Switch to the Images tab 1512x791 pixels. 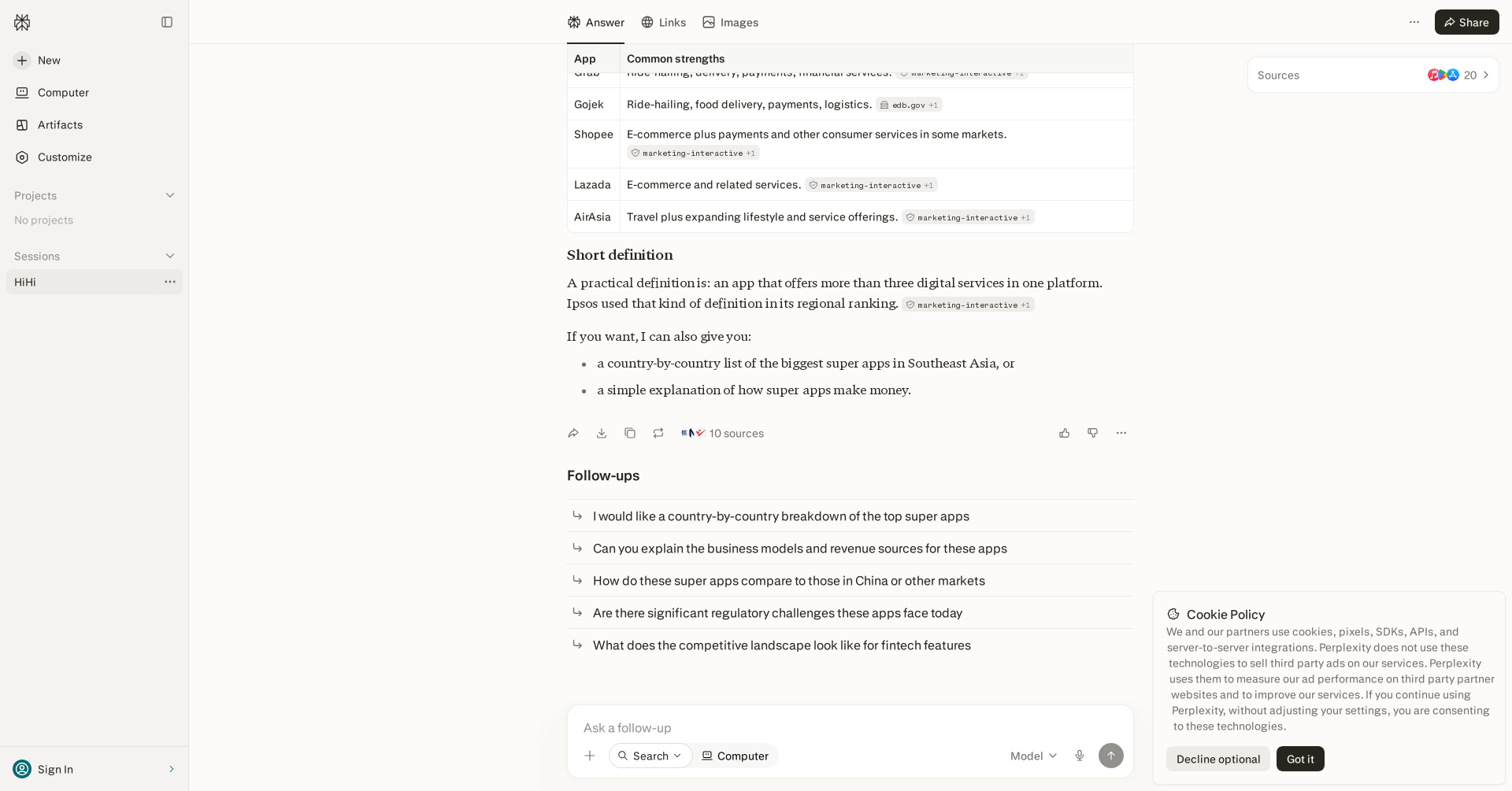(x=731, y=22)
